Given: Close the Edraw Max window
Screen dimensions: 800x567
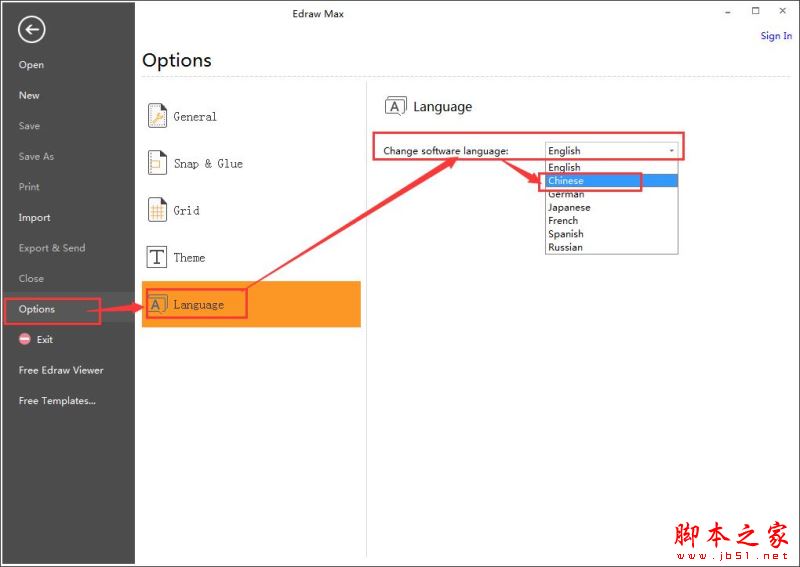Looking at the screenshot, I should pos(783,11).
